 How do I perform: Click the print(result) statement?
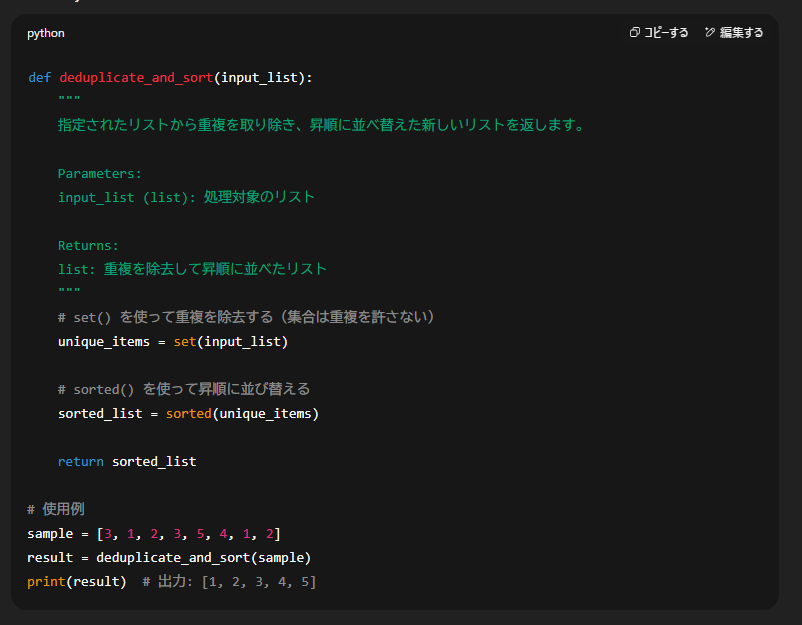click(x=77, y=581)
